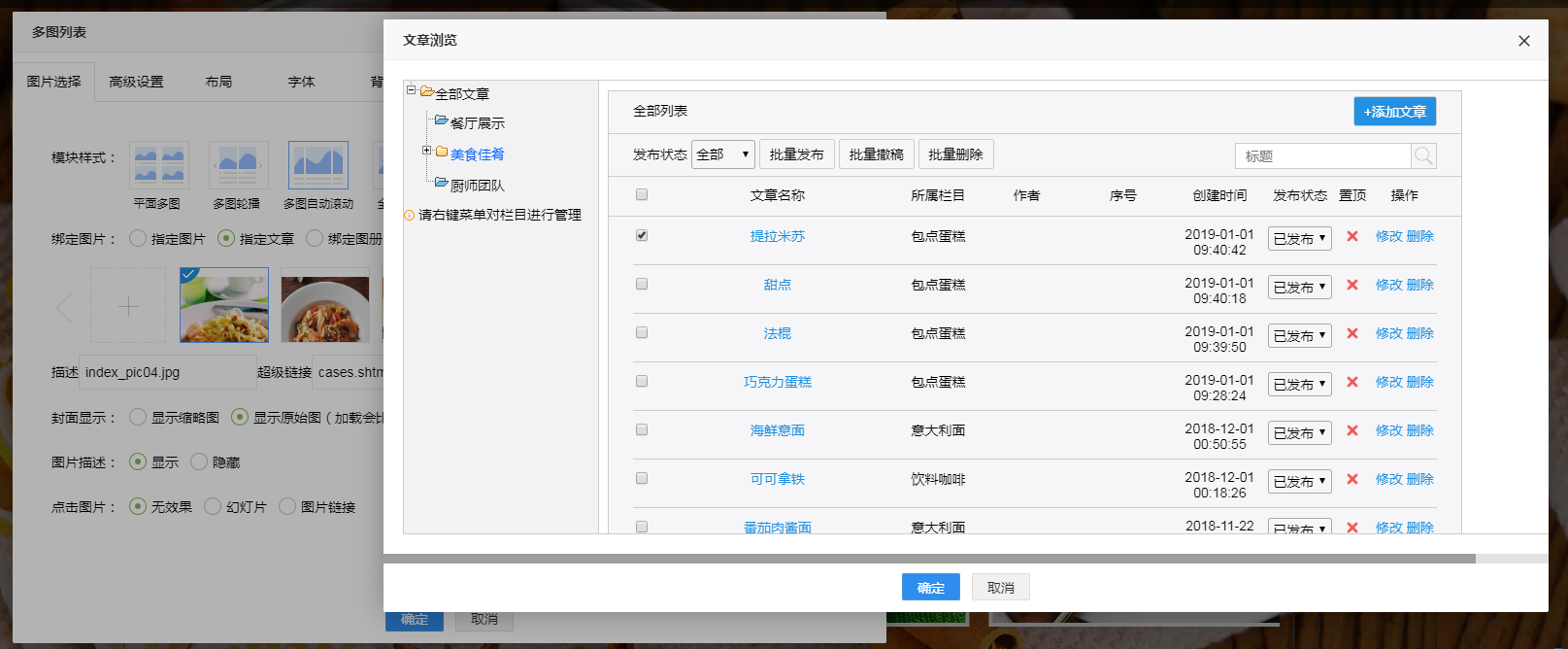Switch to the 布局 tab
This screenshot has height=649, width=1568.
(218, 82)
